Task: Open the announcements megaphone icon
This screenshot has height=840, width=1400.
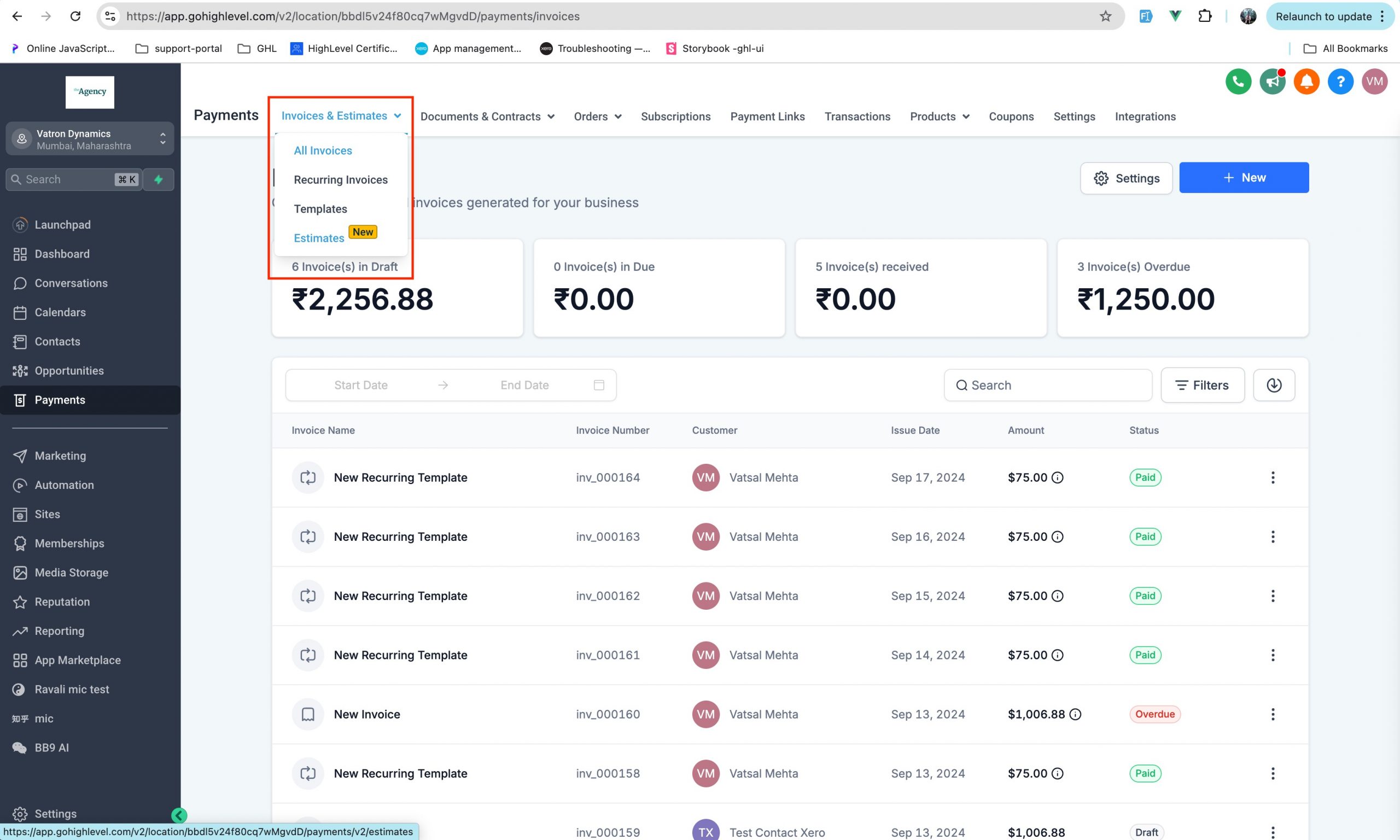Action: coord(1272,81)
